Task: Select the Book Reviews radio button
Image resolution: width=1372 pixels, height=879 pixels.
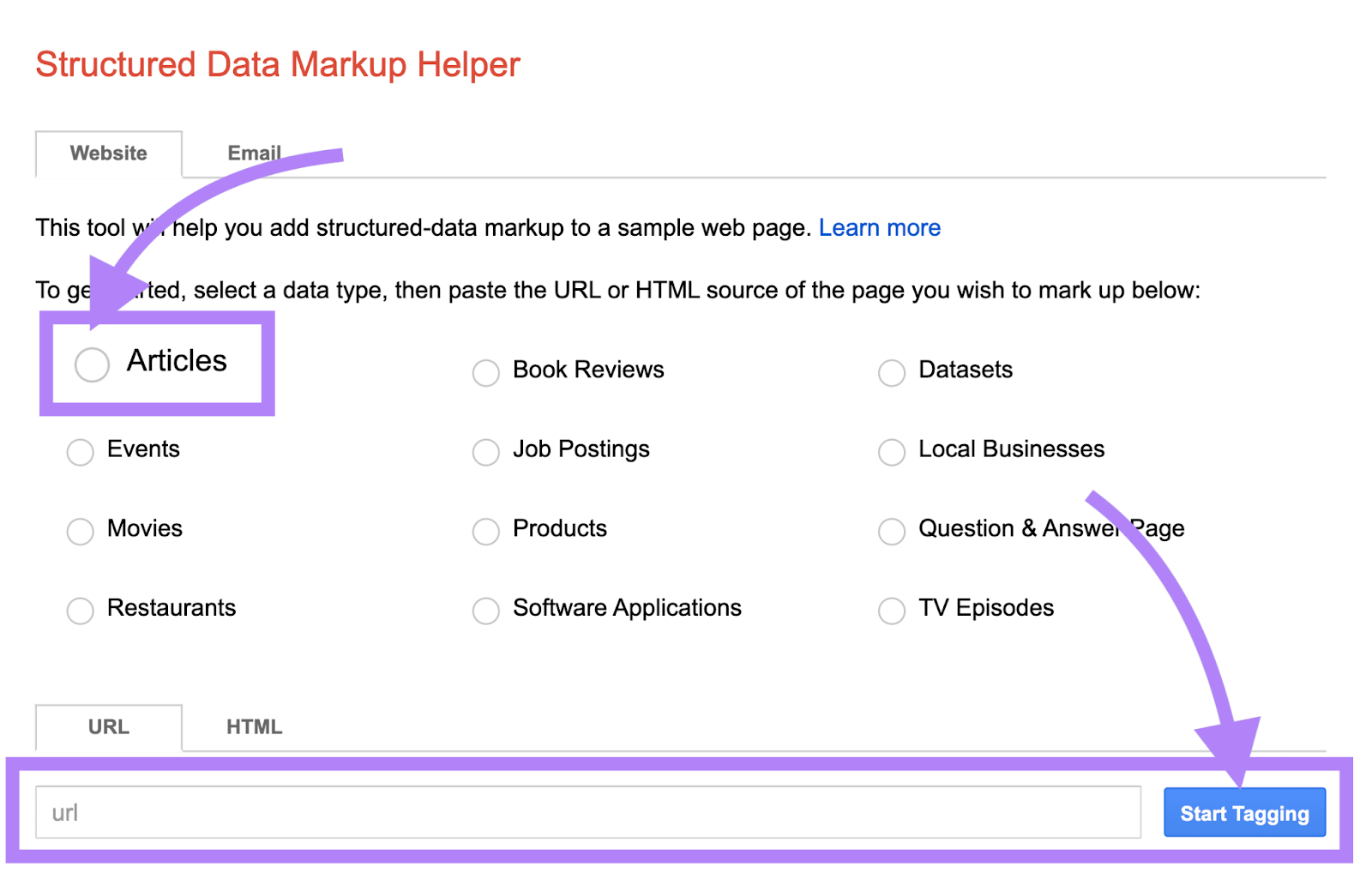Action: tap(485, 372)
